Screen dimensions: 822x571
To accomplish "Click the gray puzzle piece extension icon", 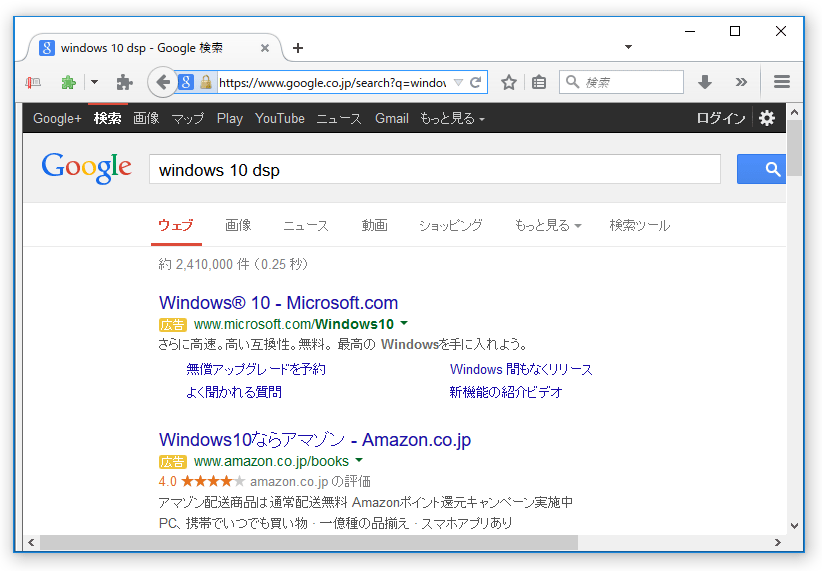I will point(124,82).
